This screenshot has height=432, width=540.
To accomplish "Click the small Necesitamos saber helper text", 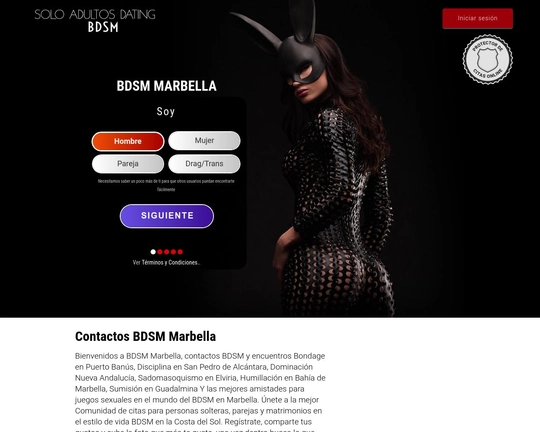I will (166, 185).
